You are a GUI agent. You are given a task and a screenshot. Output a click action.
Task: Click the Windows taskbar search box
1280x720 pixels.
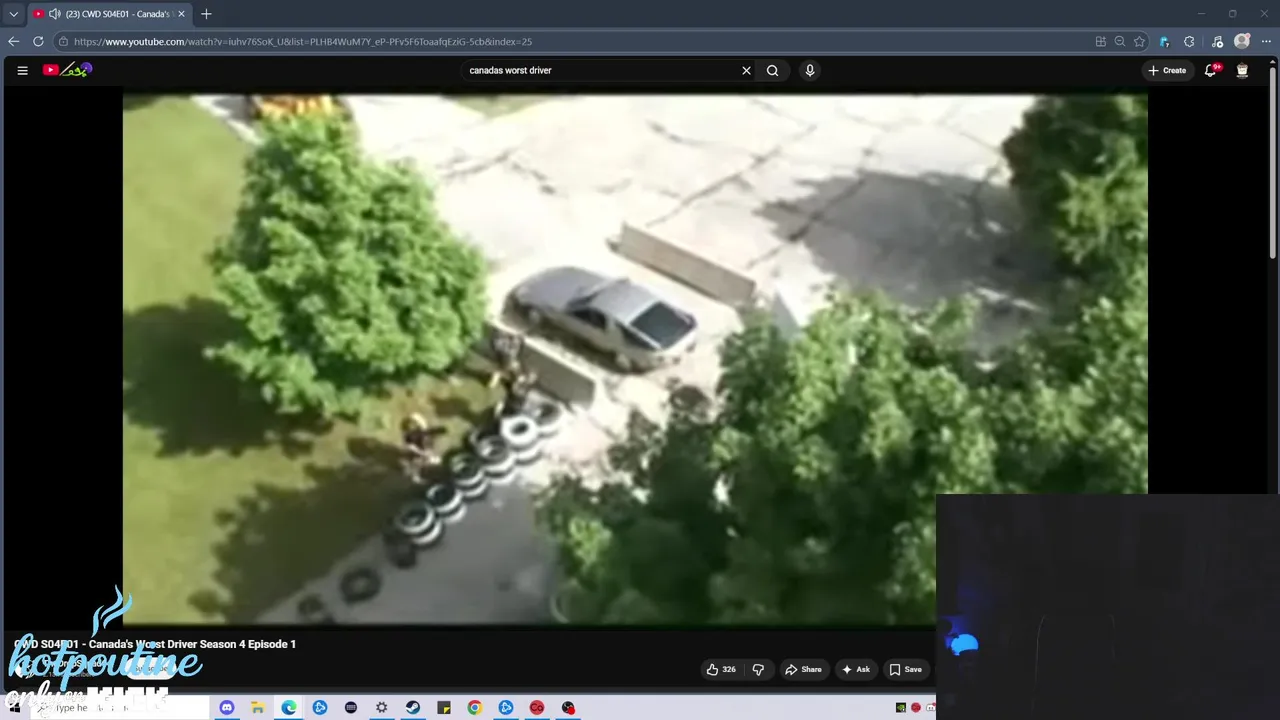point(120,708)
